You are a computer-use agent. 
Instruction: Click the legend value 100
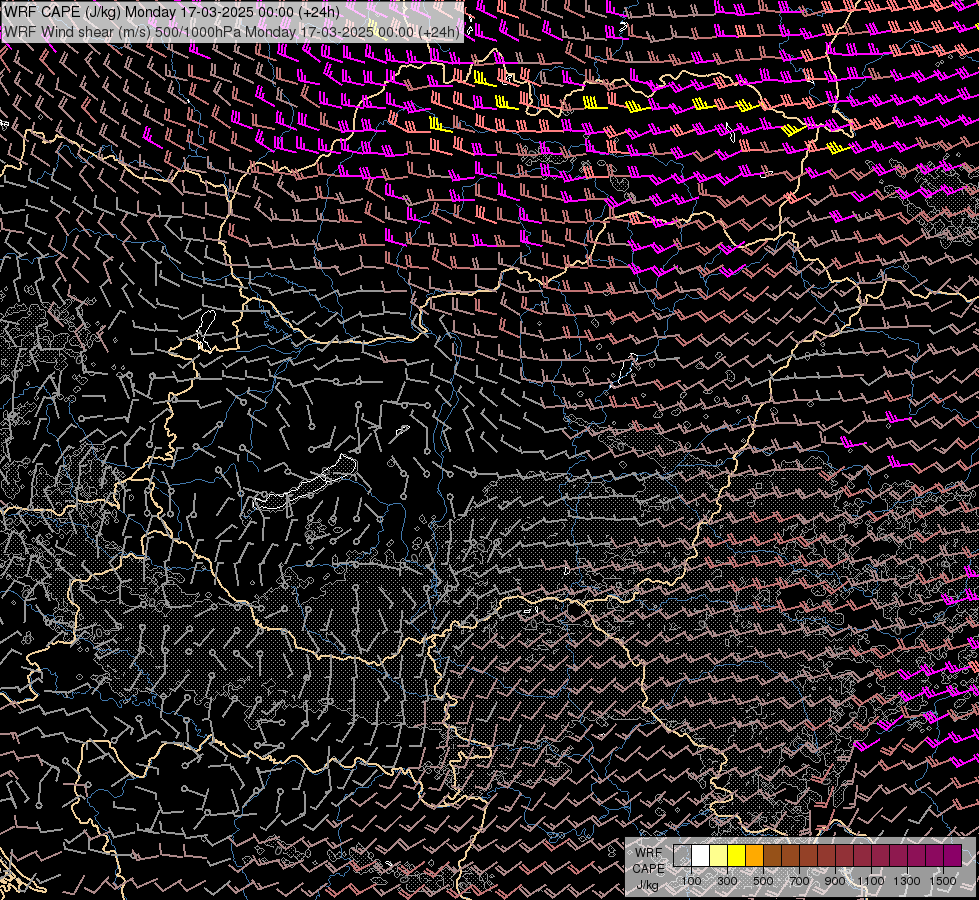coord(691,881)
